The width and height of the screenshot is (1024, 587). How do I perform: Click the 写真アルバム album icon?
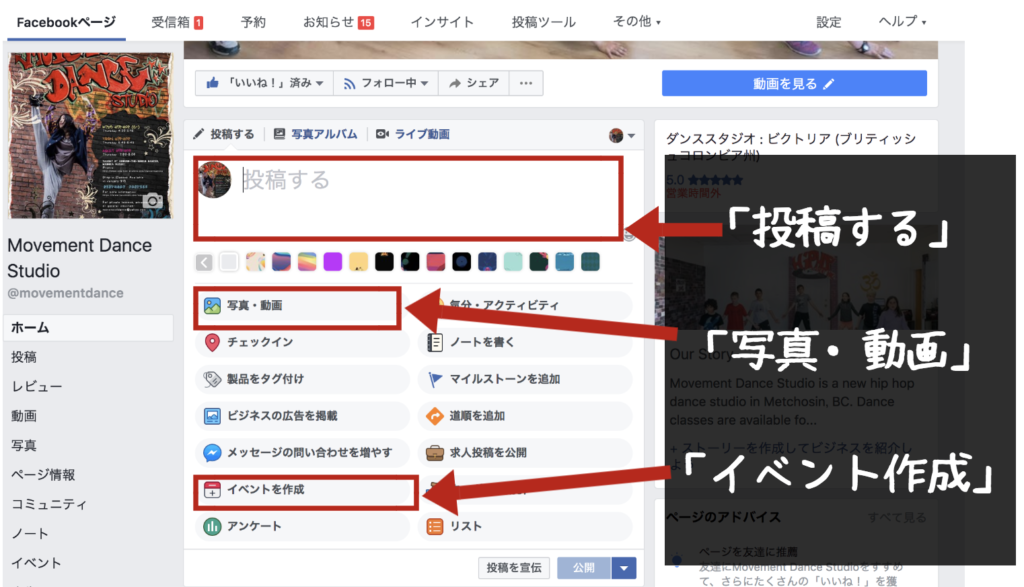pyautogui.click(x=279, y=135)
